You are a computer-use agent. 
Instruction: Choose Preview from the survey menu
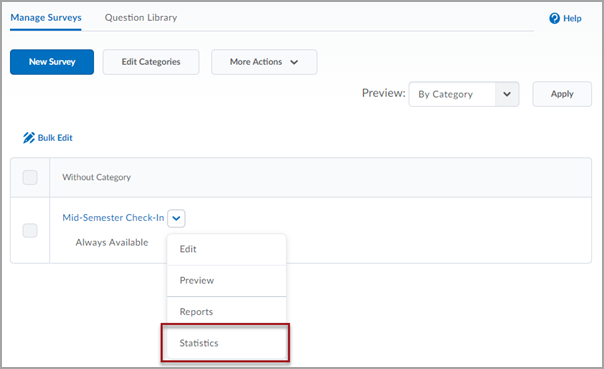pos(226,280)
